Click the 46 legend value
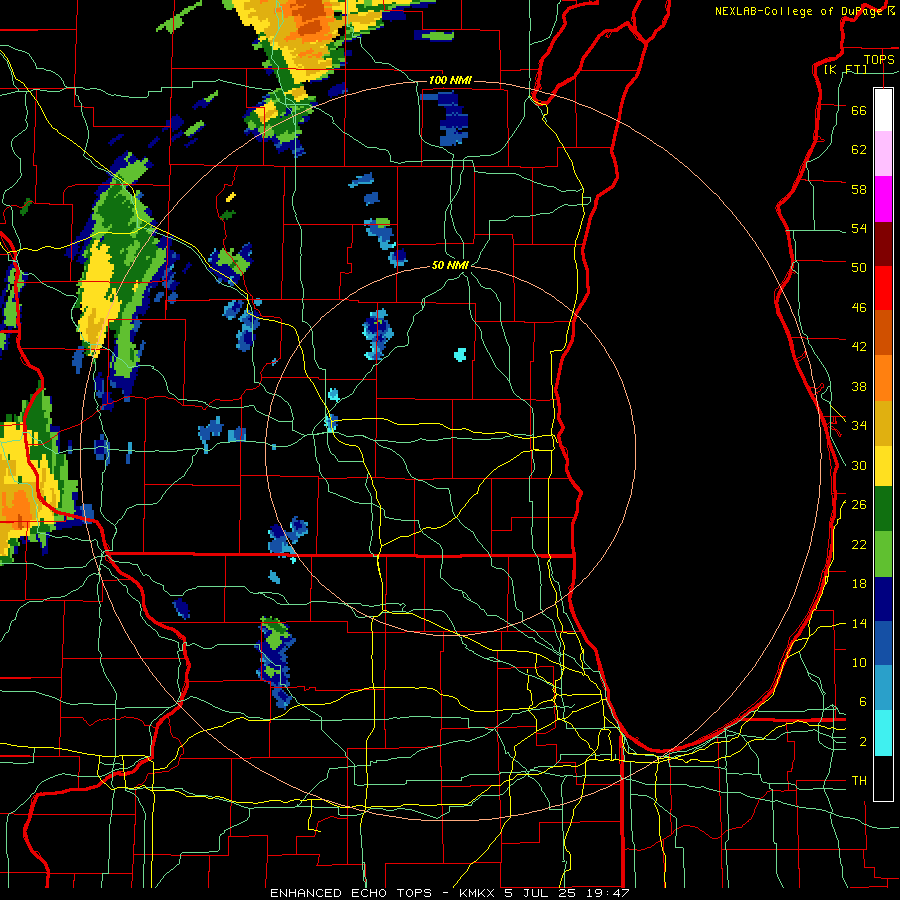 [x=859, y=308]
